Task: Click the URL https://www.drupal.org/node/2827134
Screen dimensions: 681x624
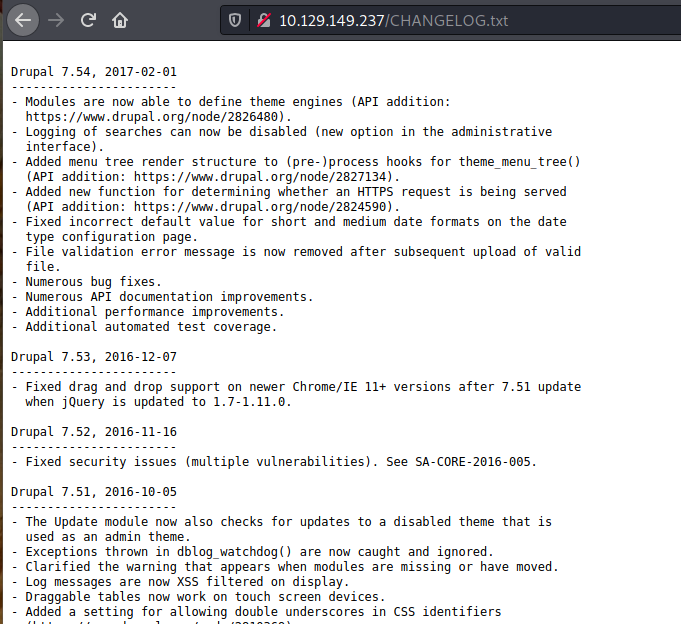Action: (260, 177)
